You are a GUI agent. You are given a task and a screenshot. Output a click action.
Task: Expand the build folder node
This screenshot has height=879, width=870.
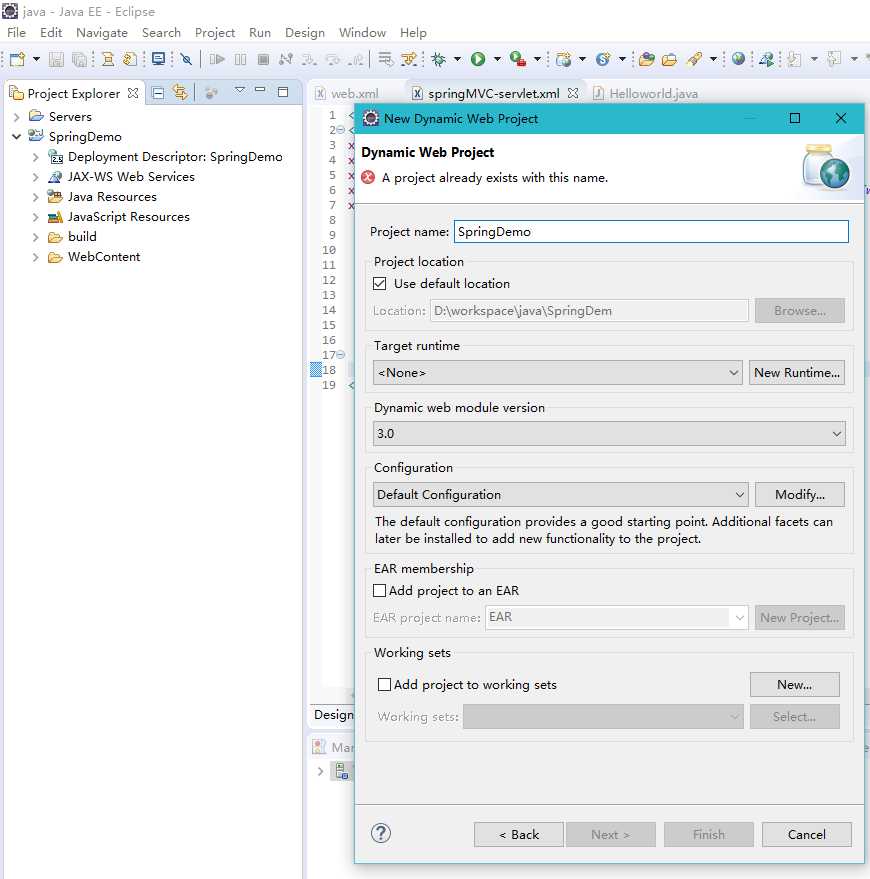point(35,237)
